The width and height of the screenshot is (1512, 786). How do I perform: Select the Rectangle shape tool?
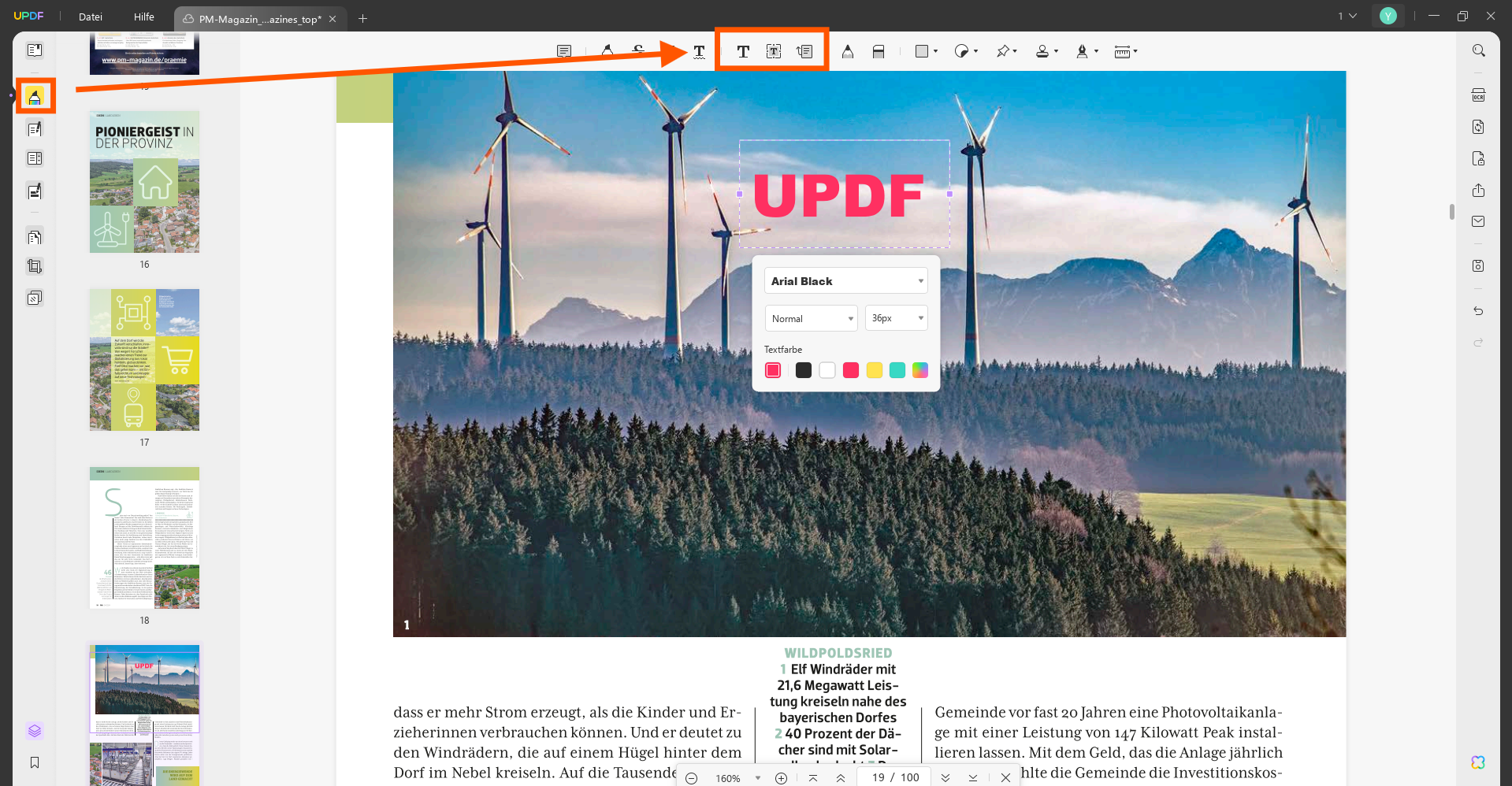921,52
